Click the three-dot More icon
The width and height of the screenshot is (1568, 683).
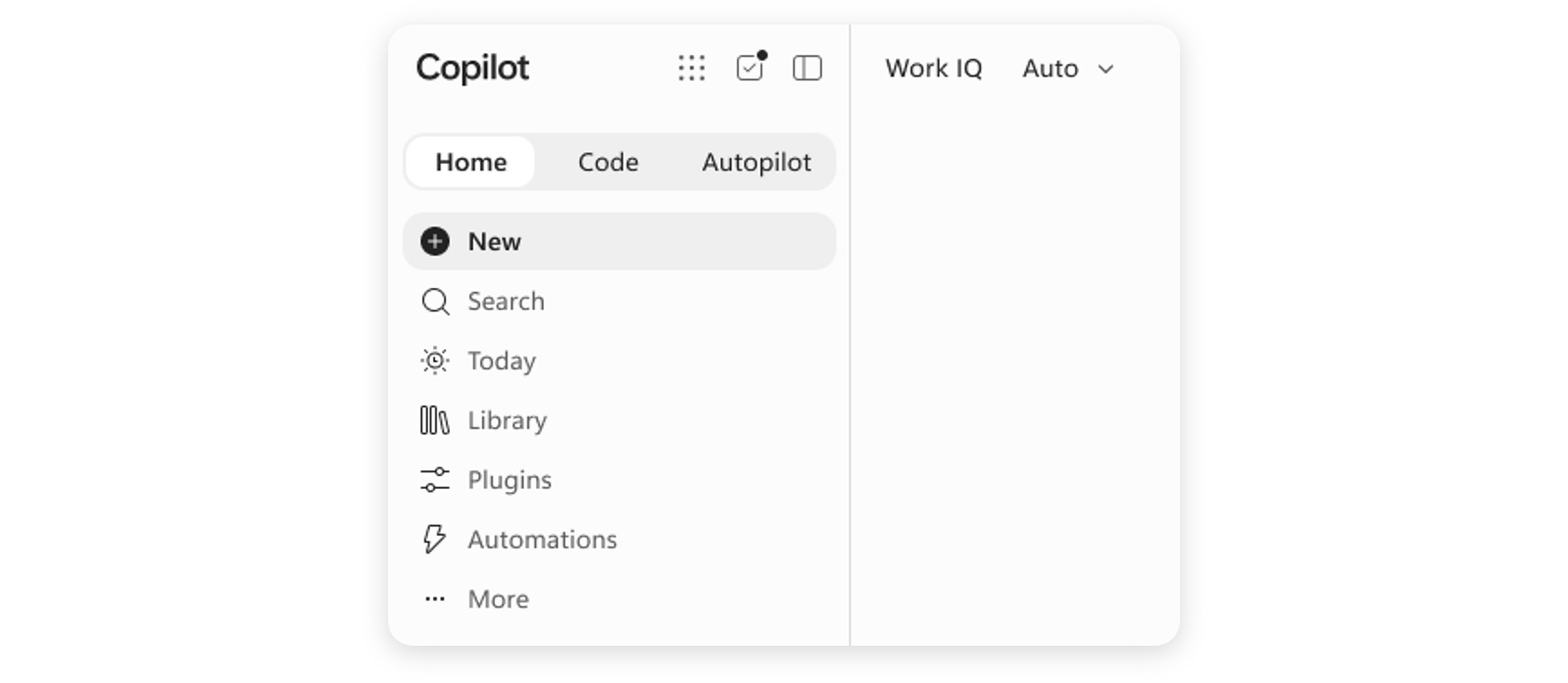coord(435,599)
